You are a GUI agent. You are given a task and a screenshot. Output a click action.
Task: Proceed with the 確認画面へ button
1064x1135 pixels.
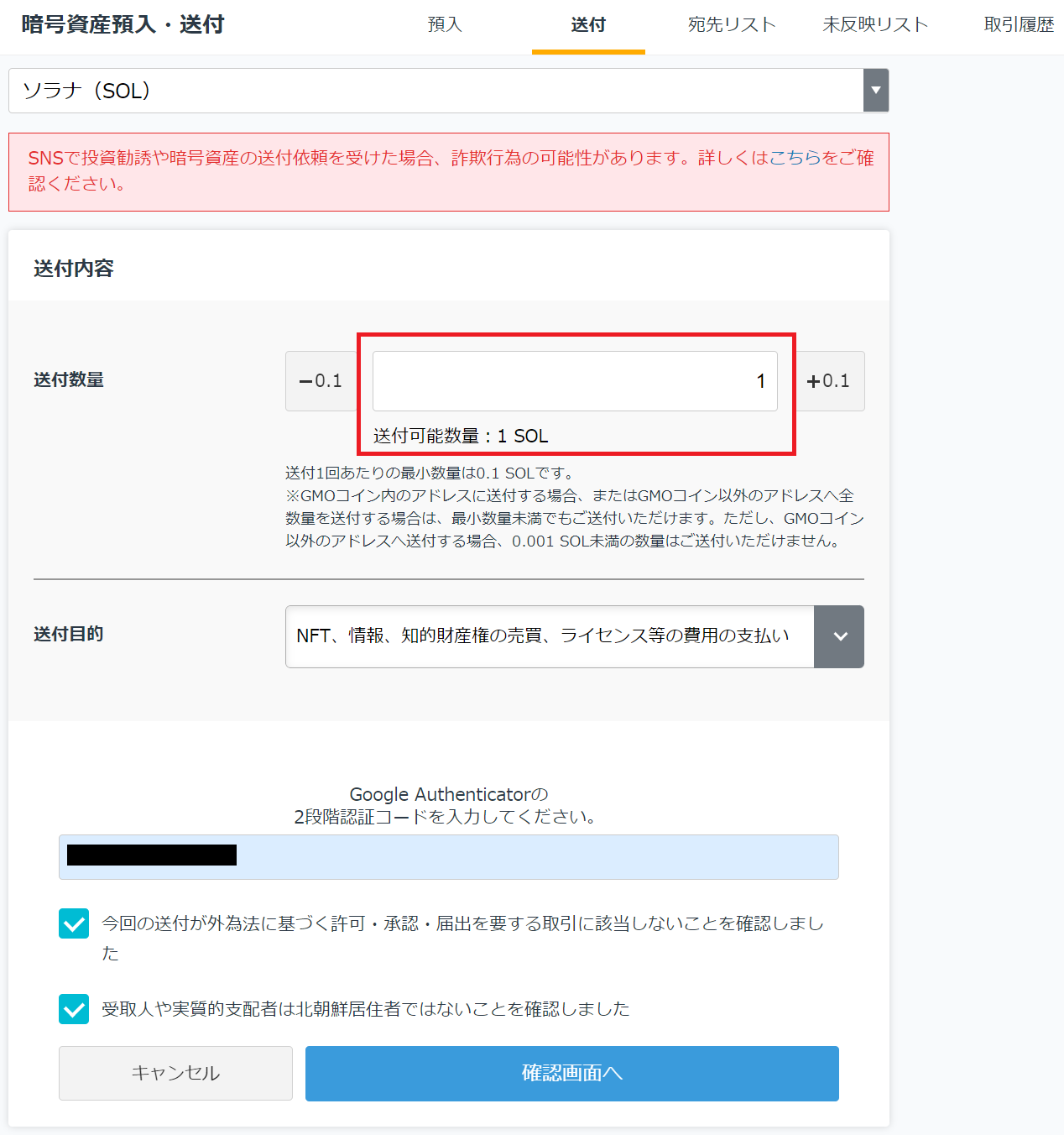coord(571,1073)
